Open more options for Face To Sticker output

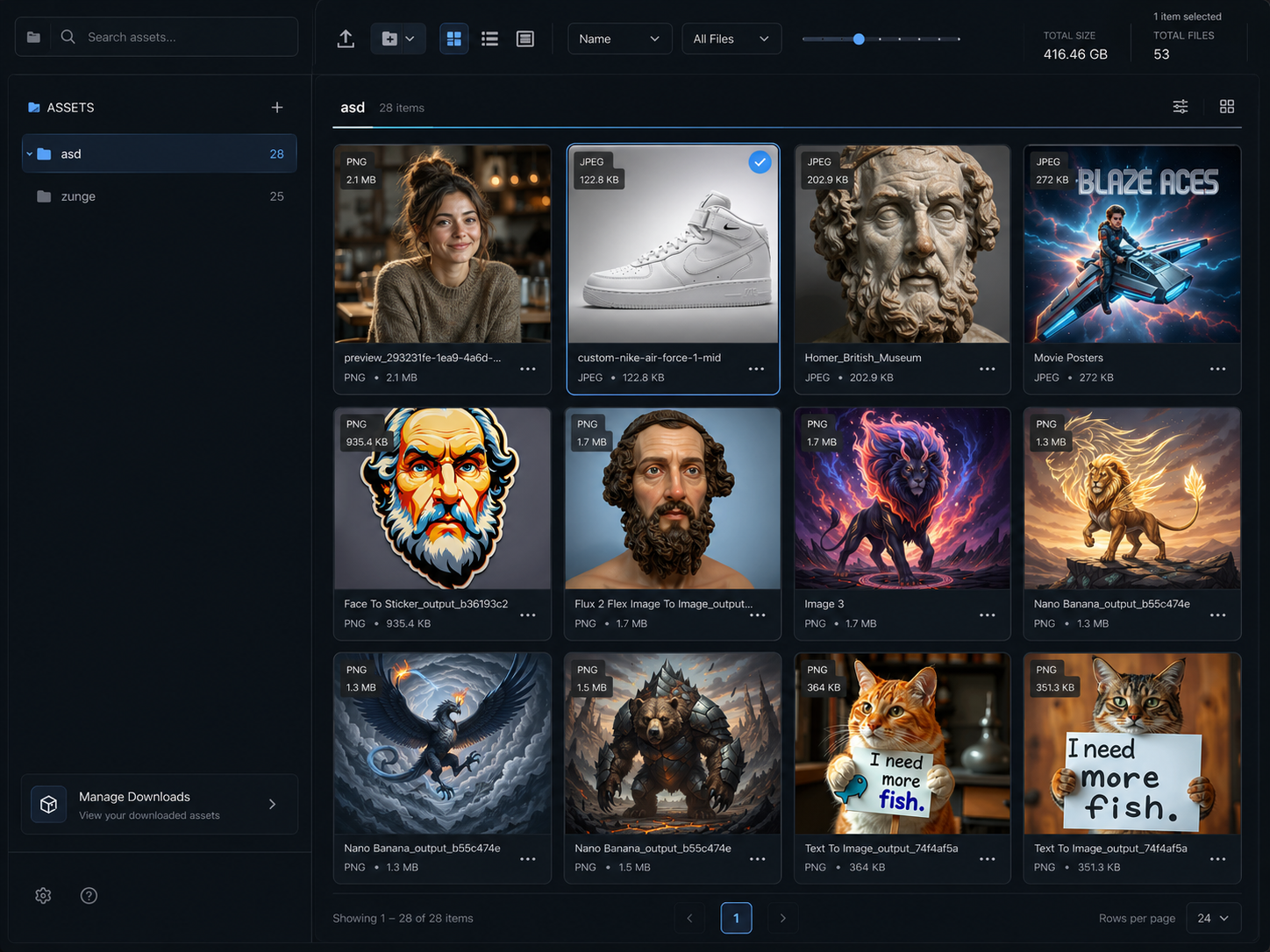[527, 615]
